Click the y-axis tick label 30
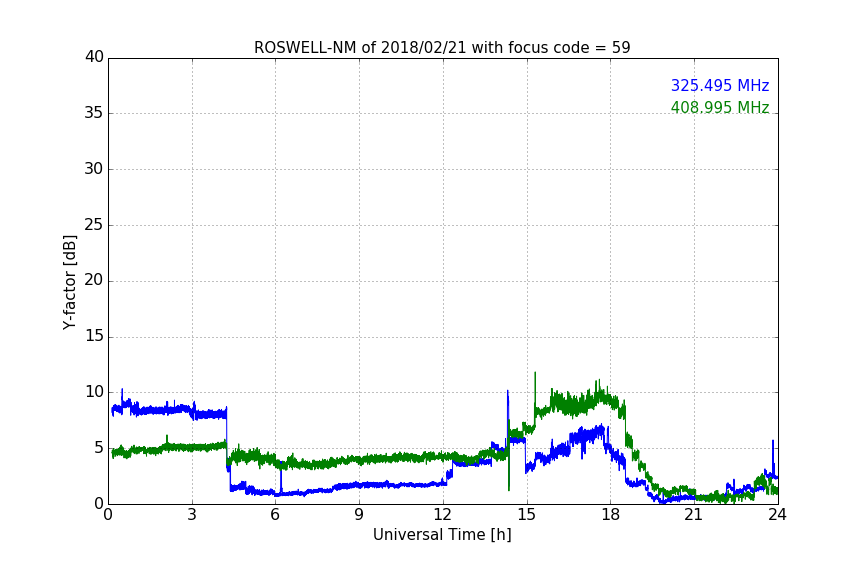 click(x=94, y=169)
